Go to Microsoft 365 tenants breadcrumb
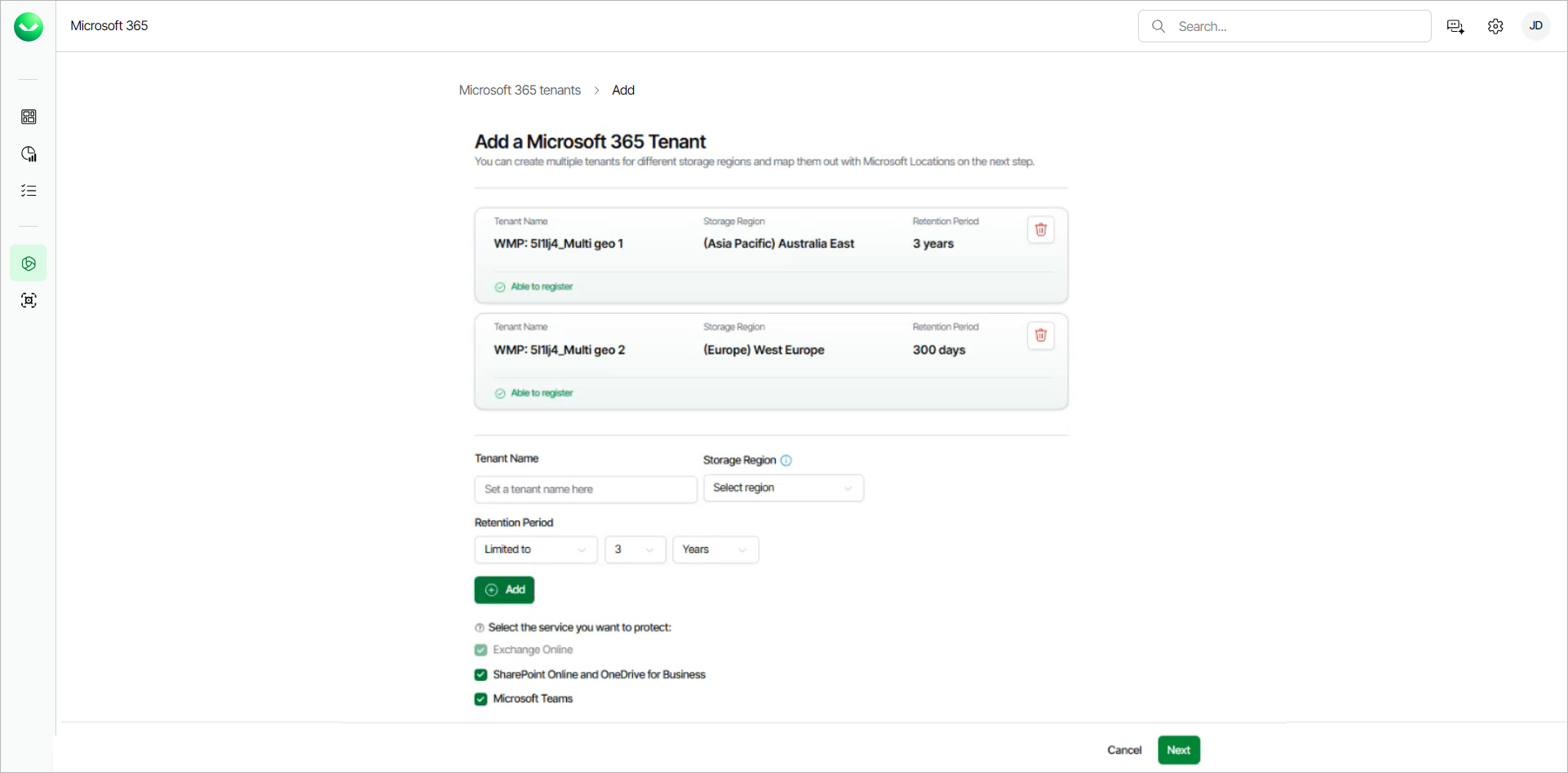 point(520,90)
